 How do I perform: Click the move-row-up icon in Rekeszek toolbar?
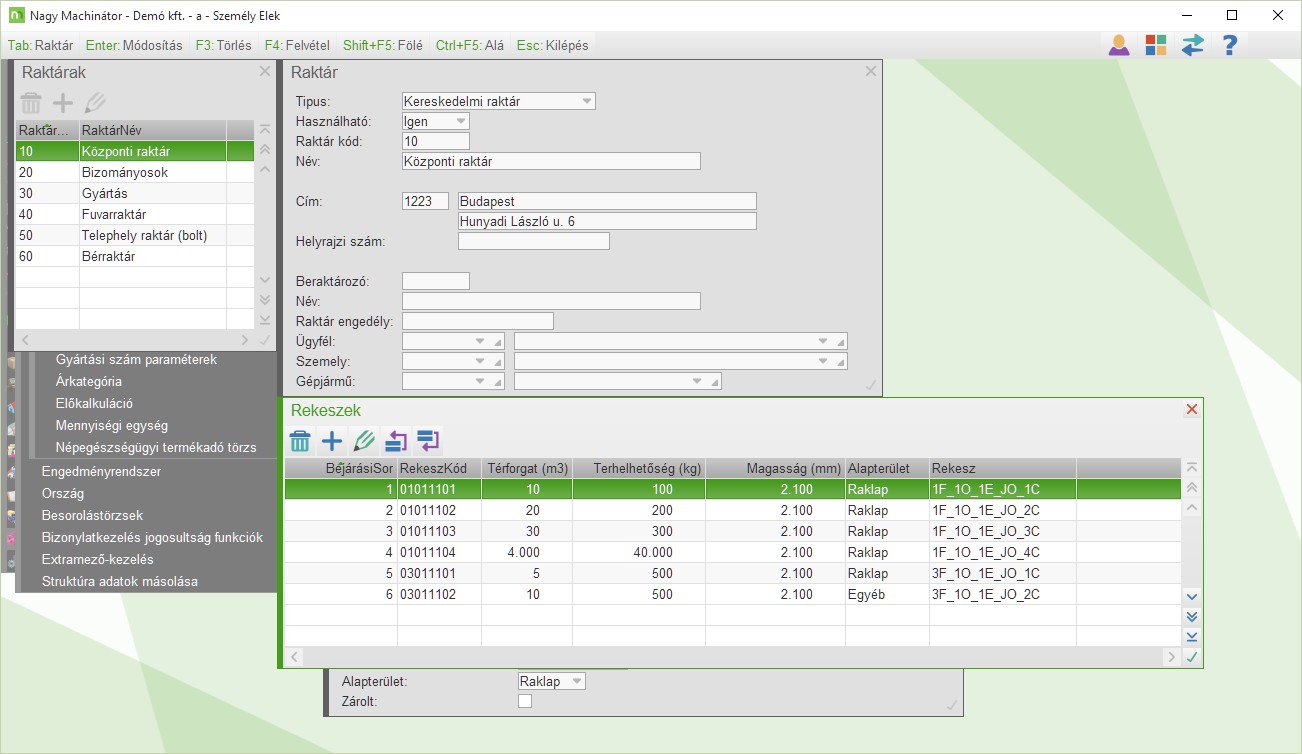[x=396, y=441]
